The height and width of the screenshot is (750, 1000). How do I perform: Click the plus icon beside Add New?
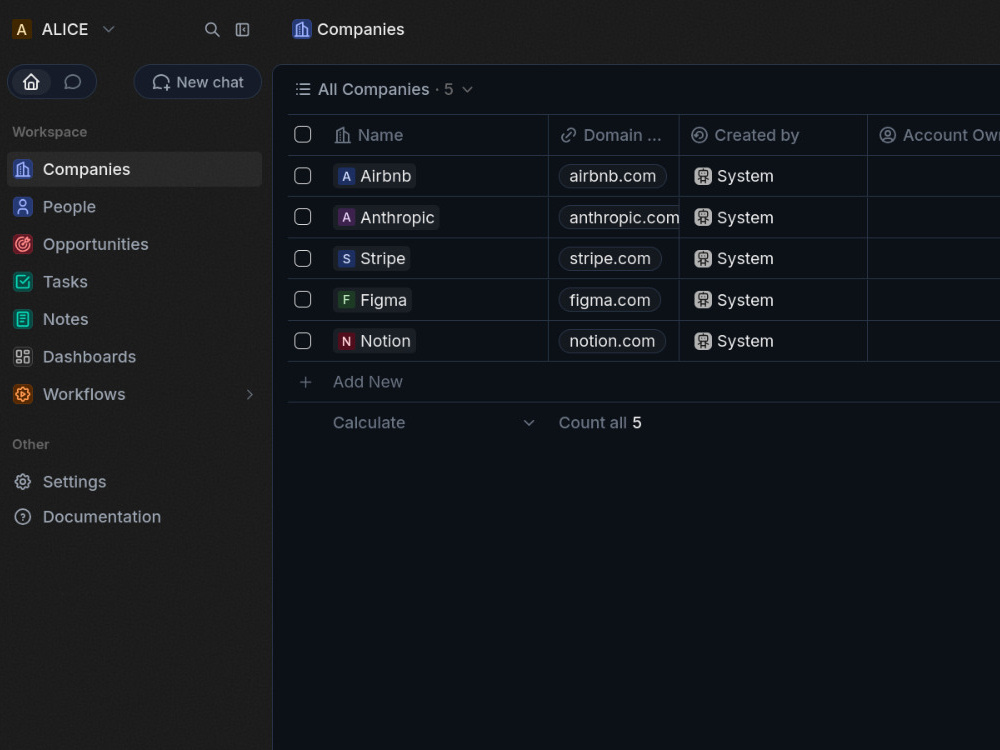click(305, 382)
